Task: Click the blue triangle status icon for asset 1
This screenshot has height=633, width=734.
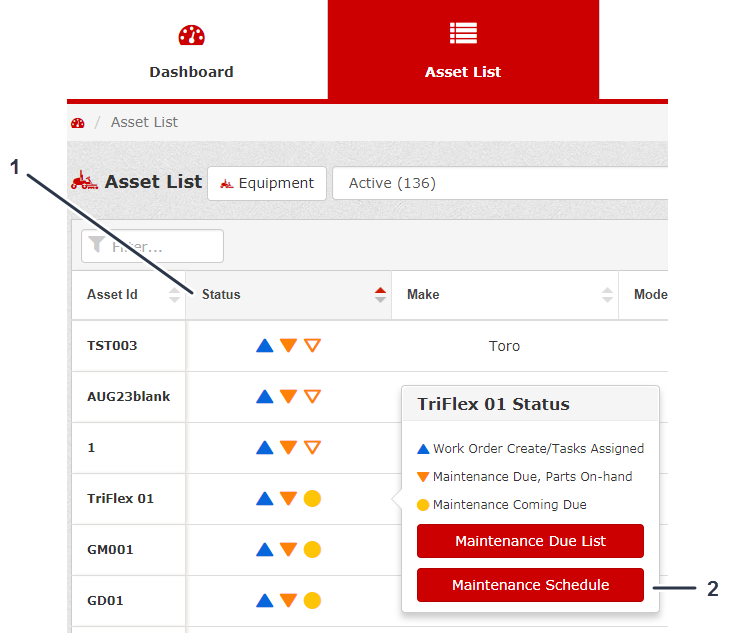Action: [265, 447]
